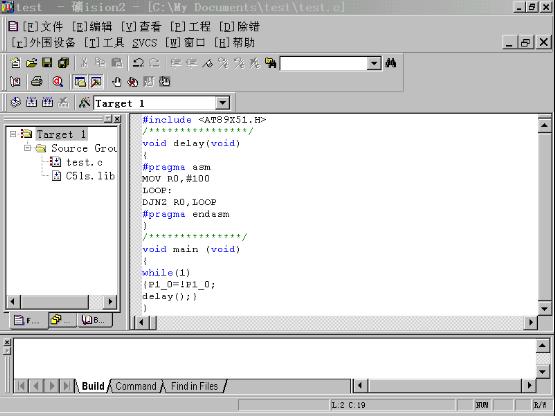Collapse the Source Group tree node
The width and height of the screenshot is (555, 416).
click(27, 148)
